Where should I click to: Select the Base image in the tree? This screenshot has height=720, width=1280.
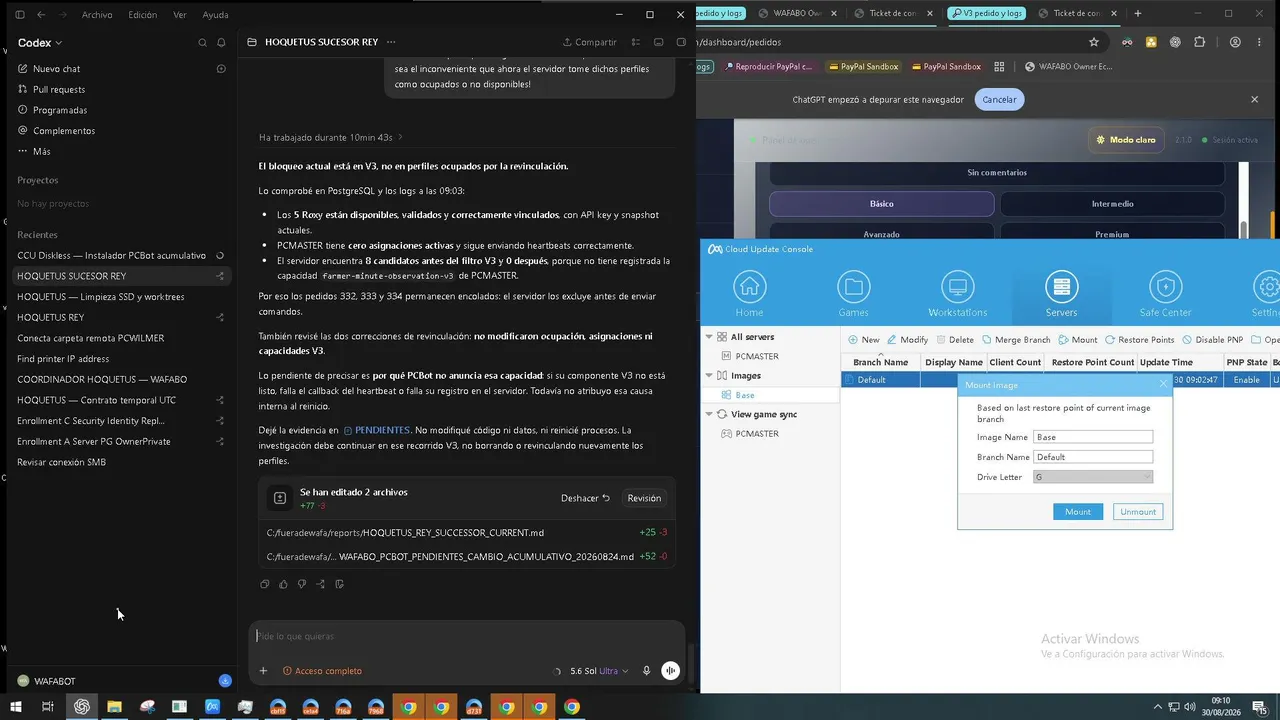[744, 395]
